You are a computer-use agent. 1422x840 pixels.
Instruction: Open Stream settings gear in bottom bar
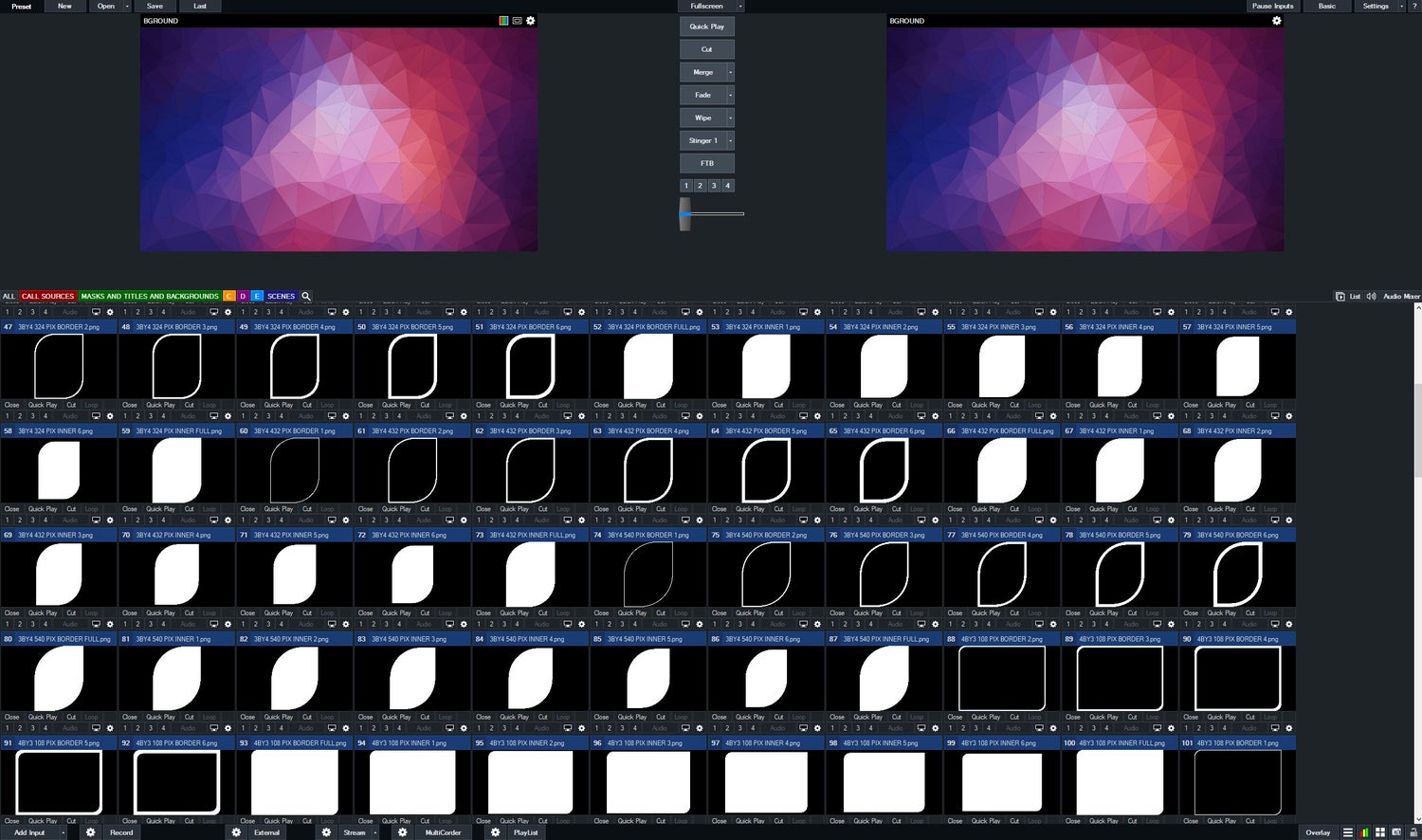[x=326, y=832]
